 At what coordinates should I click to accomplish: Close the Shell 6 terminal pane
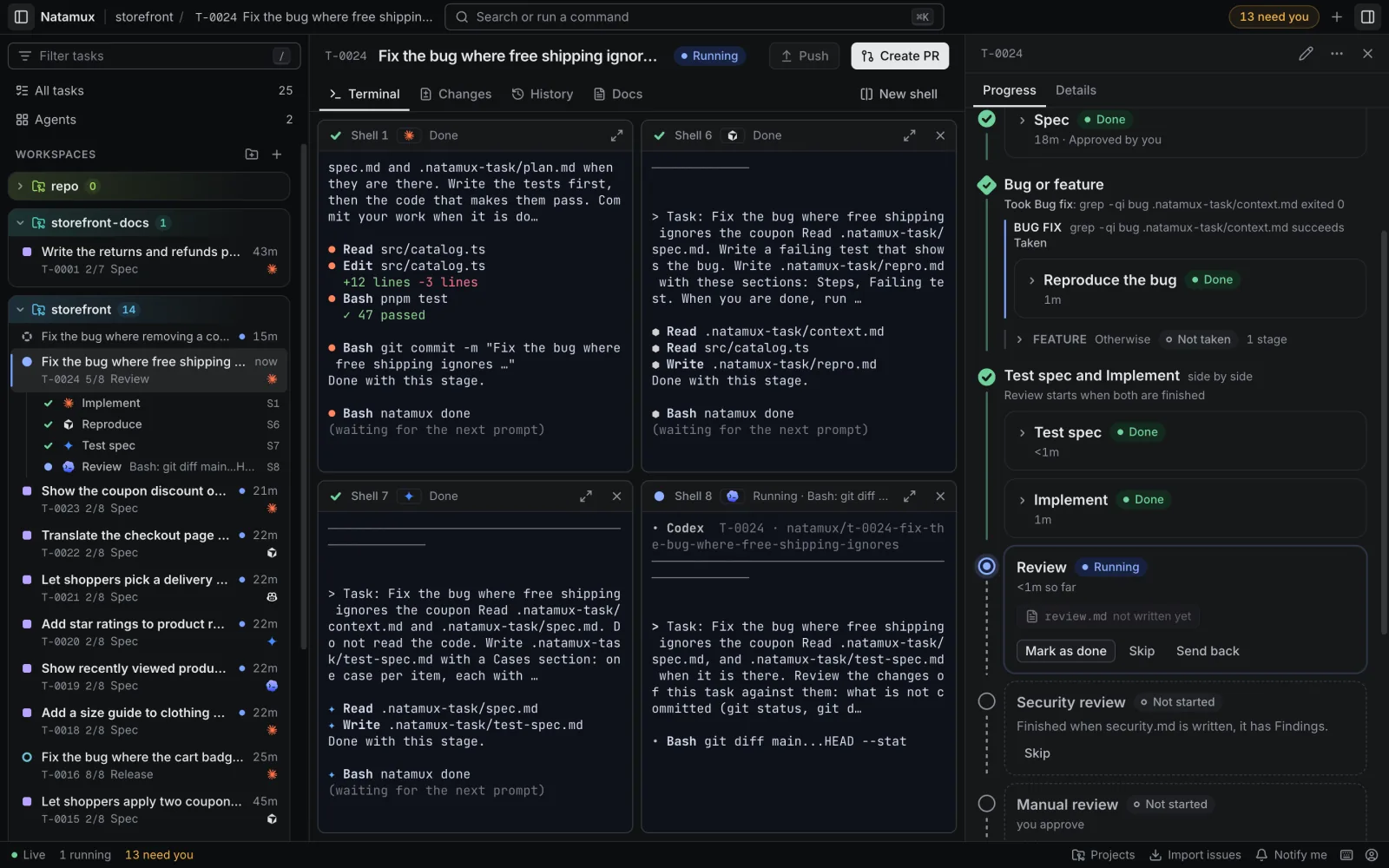point(940,135)
